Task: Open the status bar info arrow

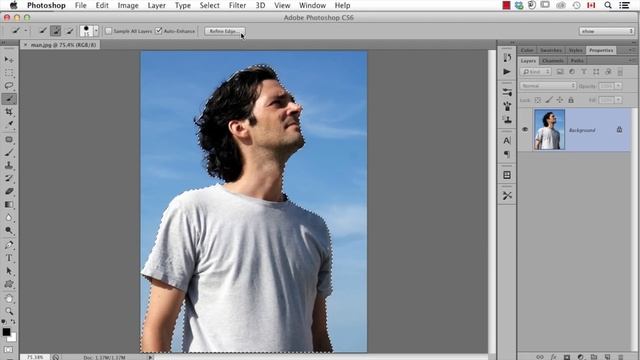Action: point(150,357)
